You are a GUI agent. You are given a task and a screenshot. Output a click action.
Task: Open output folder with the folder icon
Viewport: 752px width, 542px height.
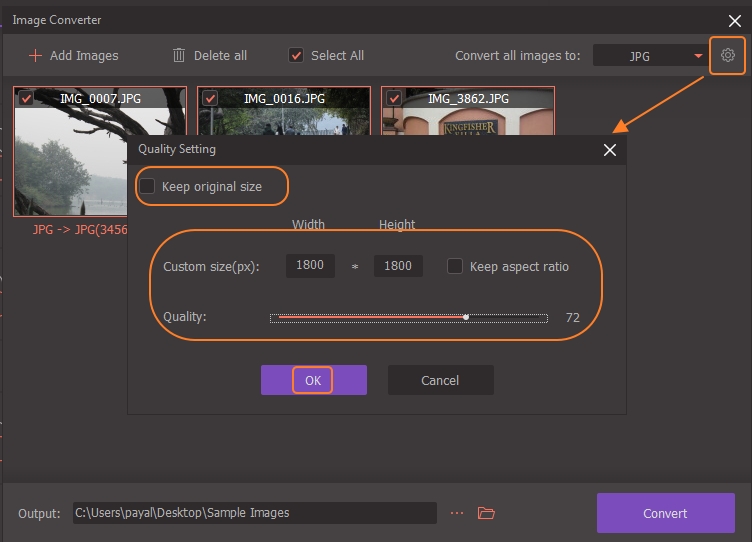point(487,513)
